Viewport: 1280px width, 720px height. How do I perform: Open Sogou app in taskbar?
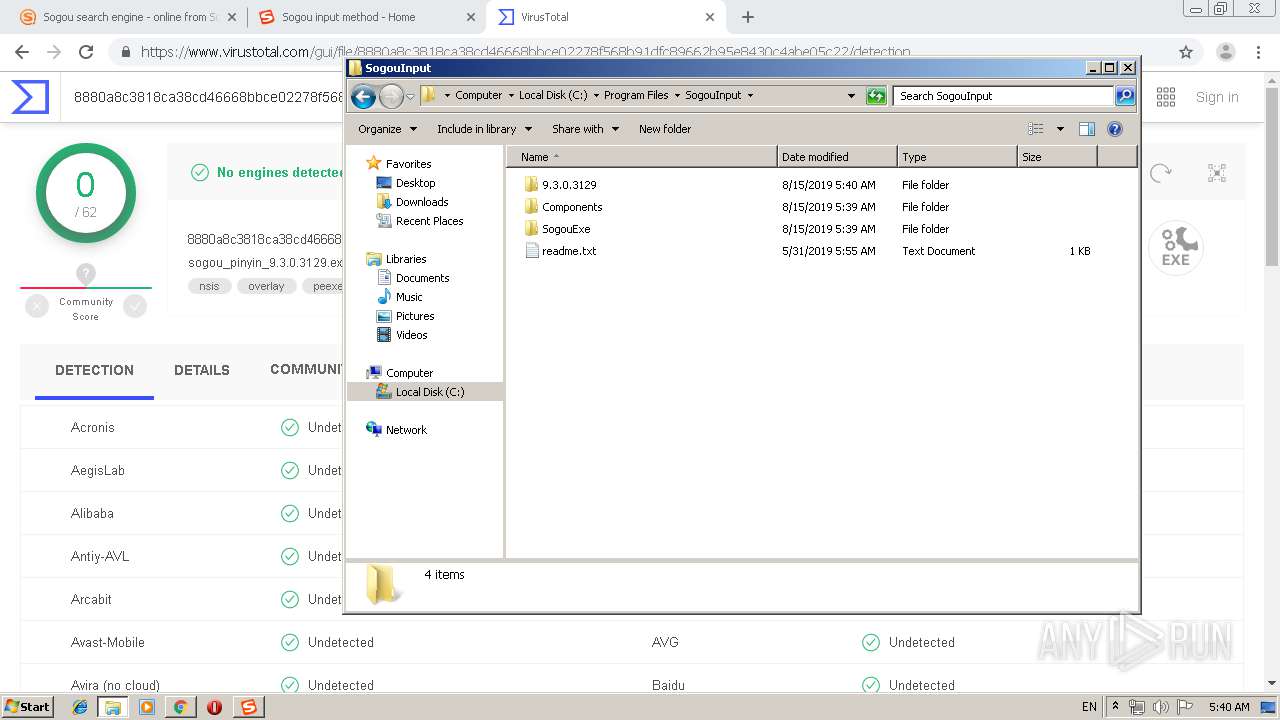[248, 707]
